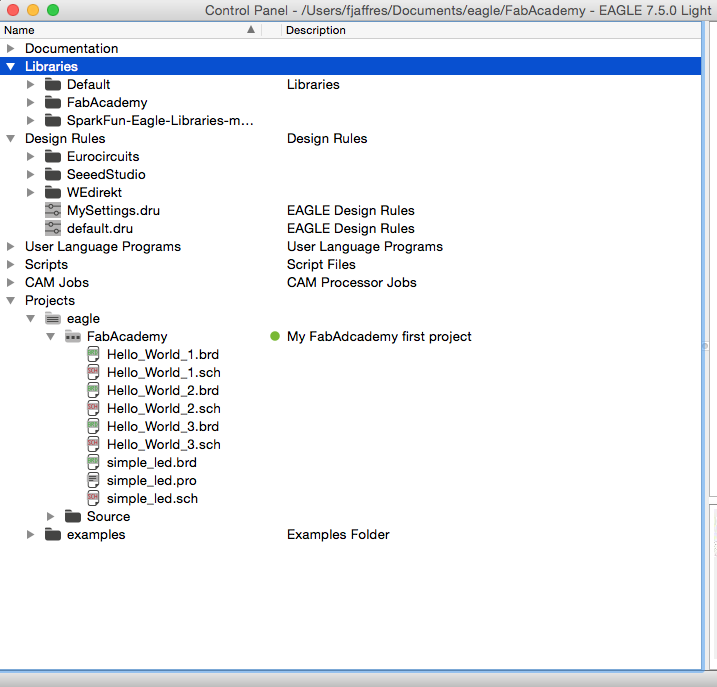717x687 pixels.
Task: Click the eagle directory icon under Projects
Action: click(53, 318)
